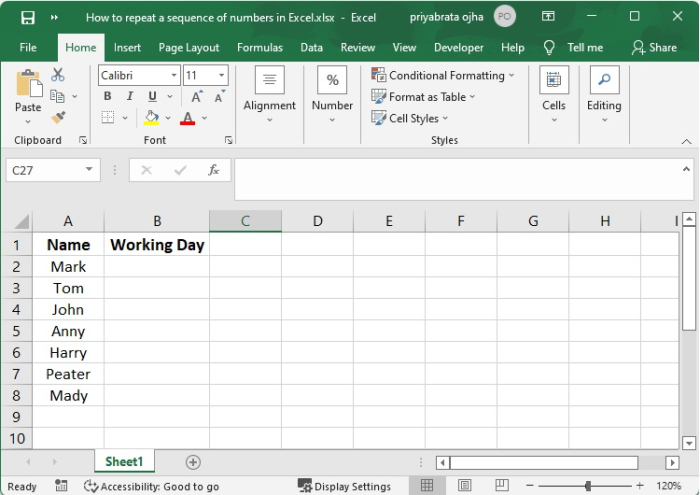
Task: Open Display Settings in status bar
Action: click(x=344, y=486)
